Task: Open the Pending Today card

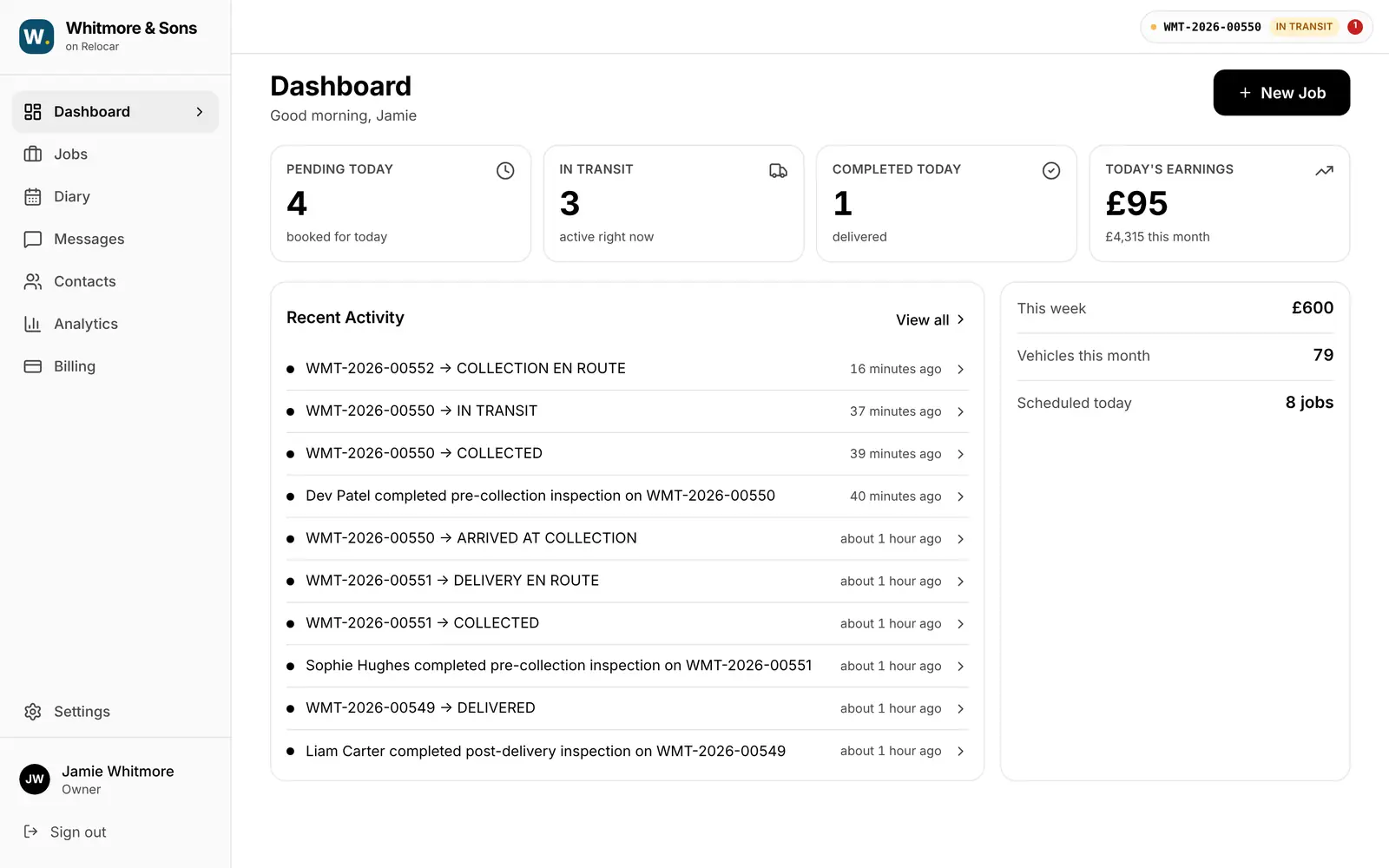Action: point(400,203)
